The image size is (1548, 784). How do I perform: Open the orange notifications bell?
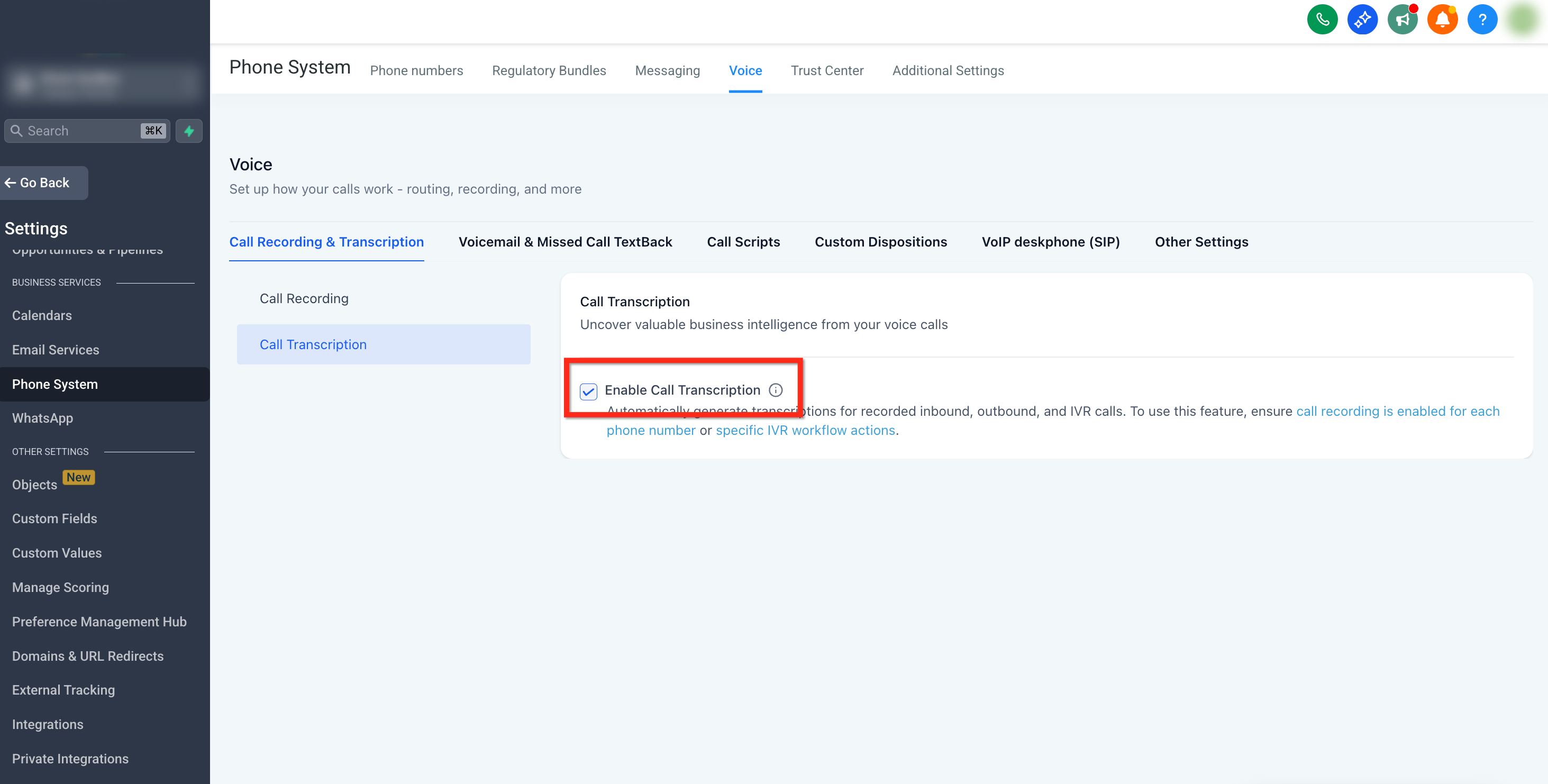(x=1442, y=20)
